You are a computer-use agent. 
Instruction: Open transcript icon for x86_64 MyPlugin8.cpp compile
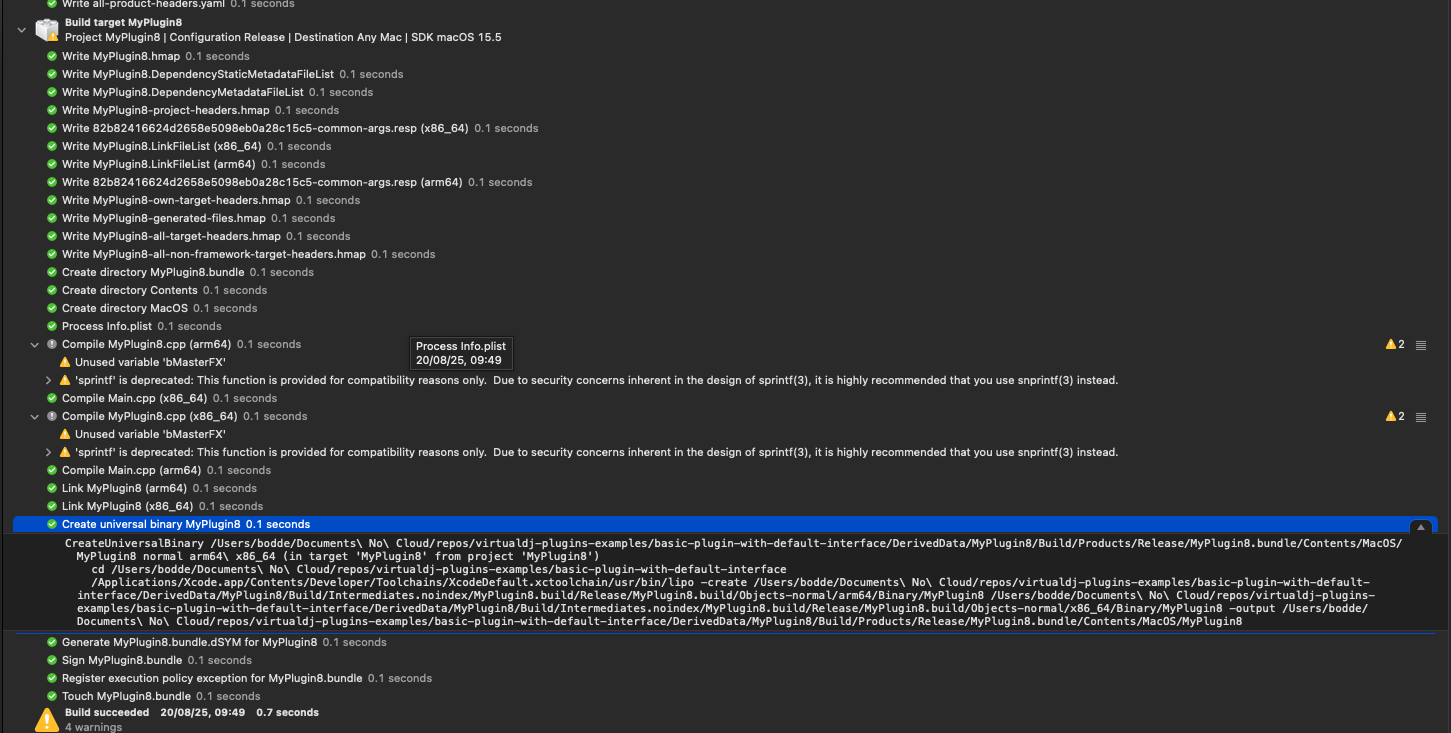click(1421, 417)
